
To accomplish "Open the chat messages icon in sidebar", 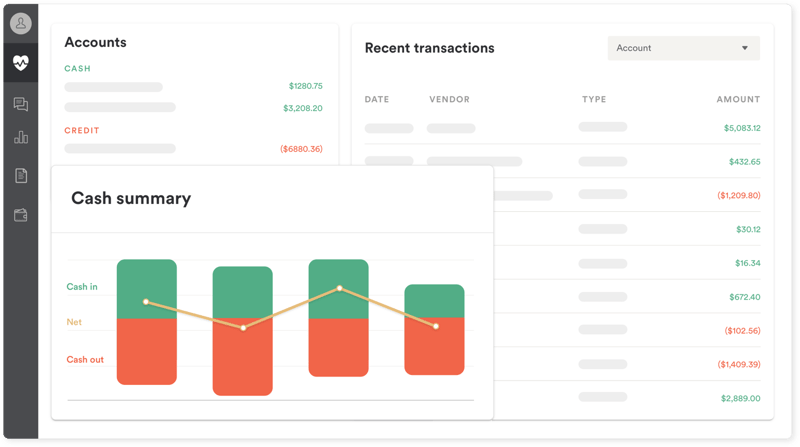I will point(20,103).
